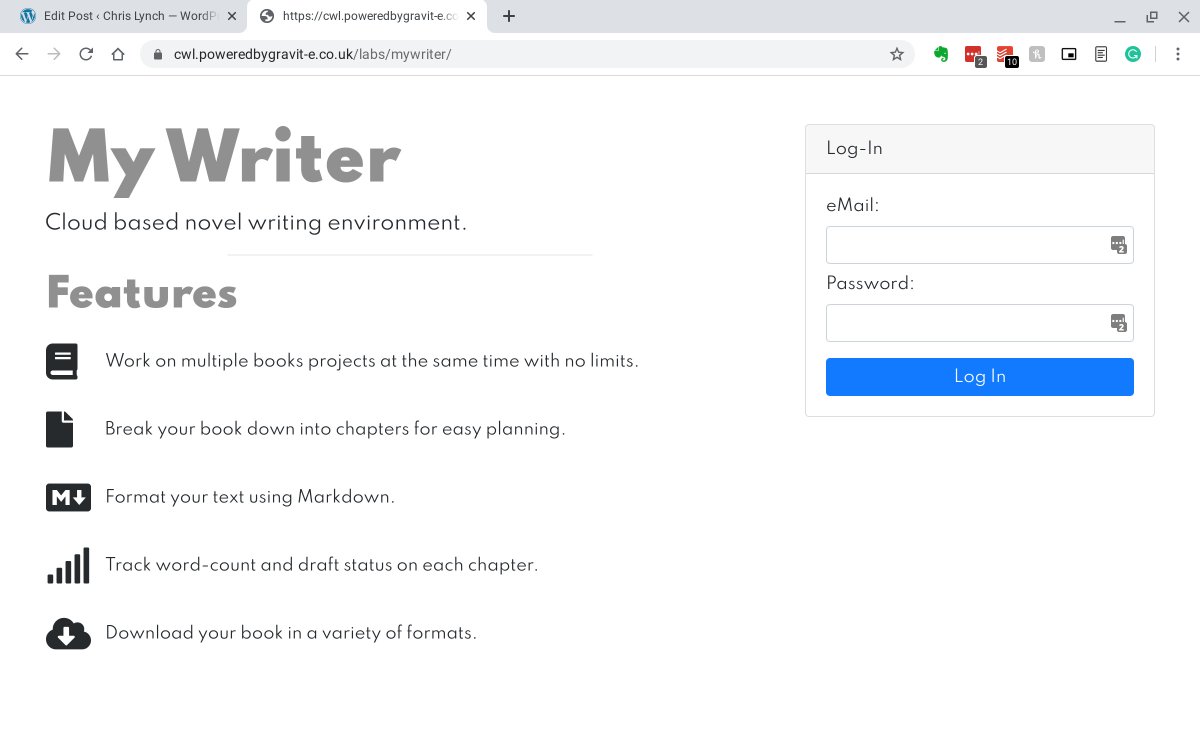1200x752 pixels.
Task: Go back to the previous page
Action: [22, 54]
